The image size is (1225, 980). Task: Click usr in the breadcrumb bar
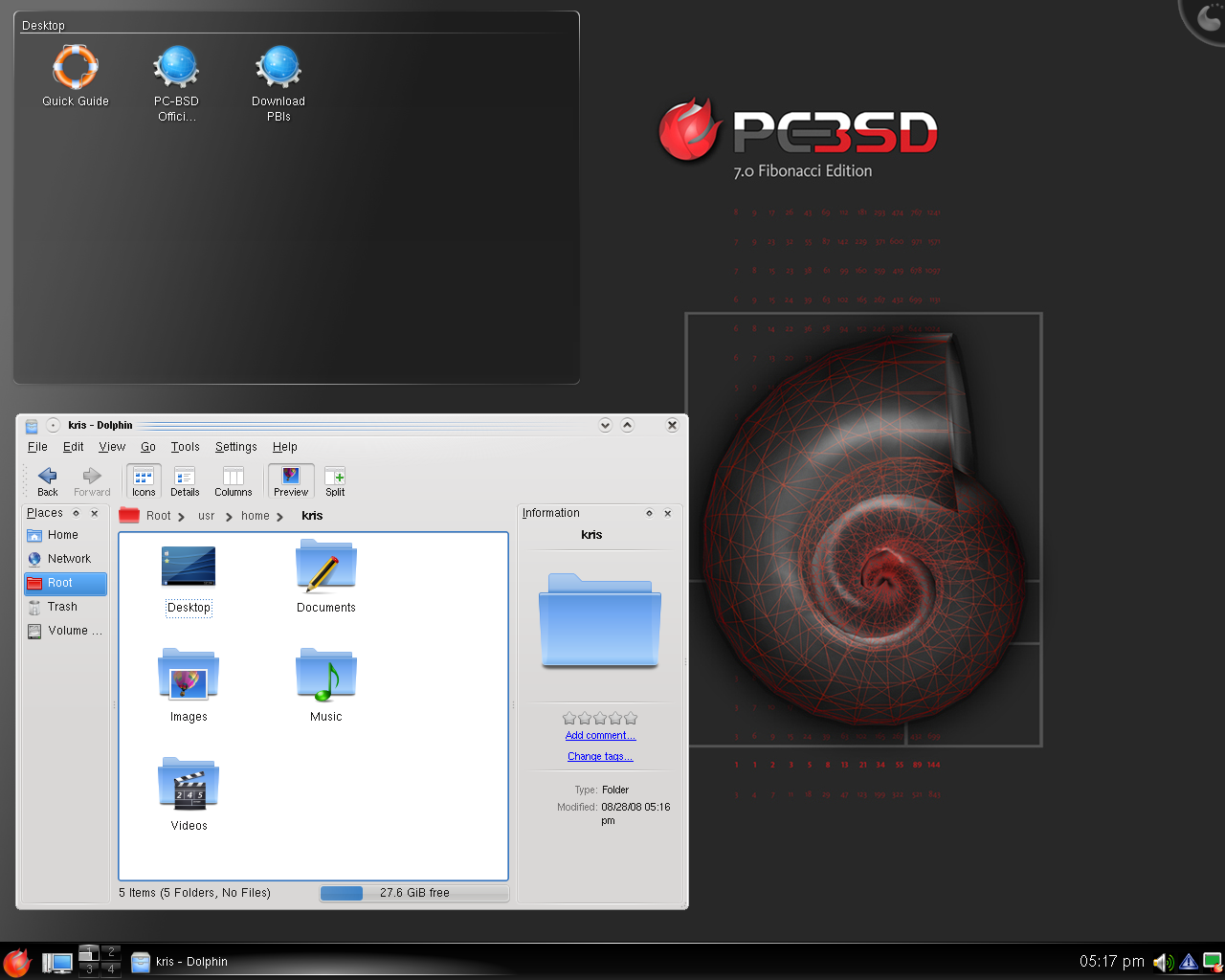[x=207, y=516]
